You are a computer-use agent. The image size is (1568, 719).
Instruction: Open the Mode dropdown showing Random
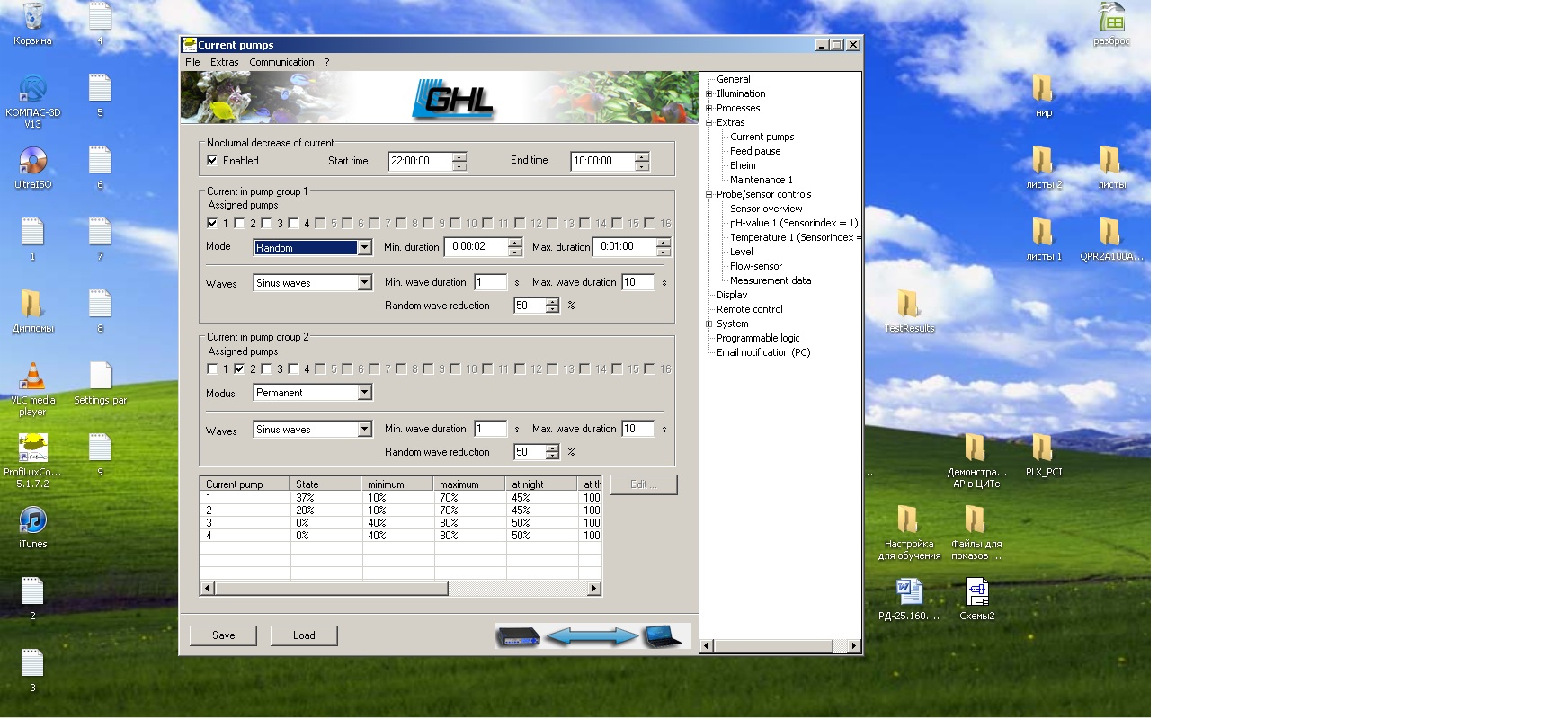coord(313,247)
